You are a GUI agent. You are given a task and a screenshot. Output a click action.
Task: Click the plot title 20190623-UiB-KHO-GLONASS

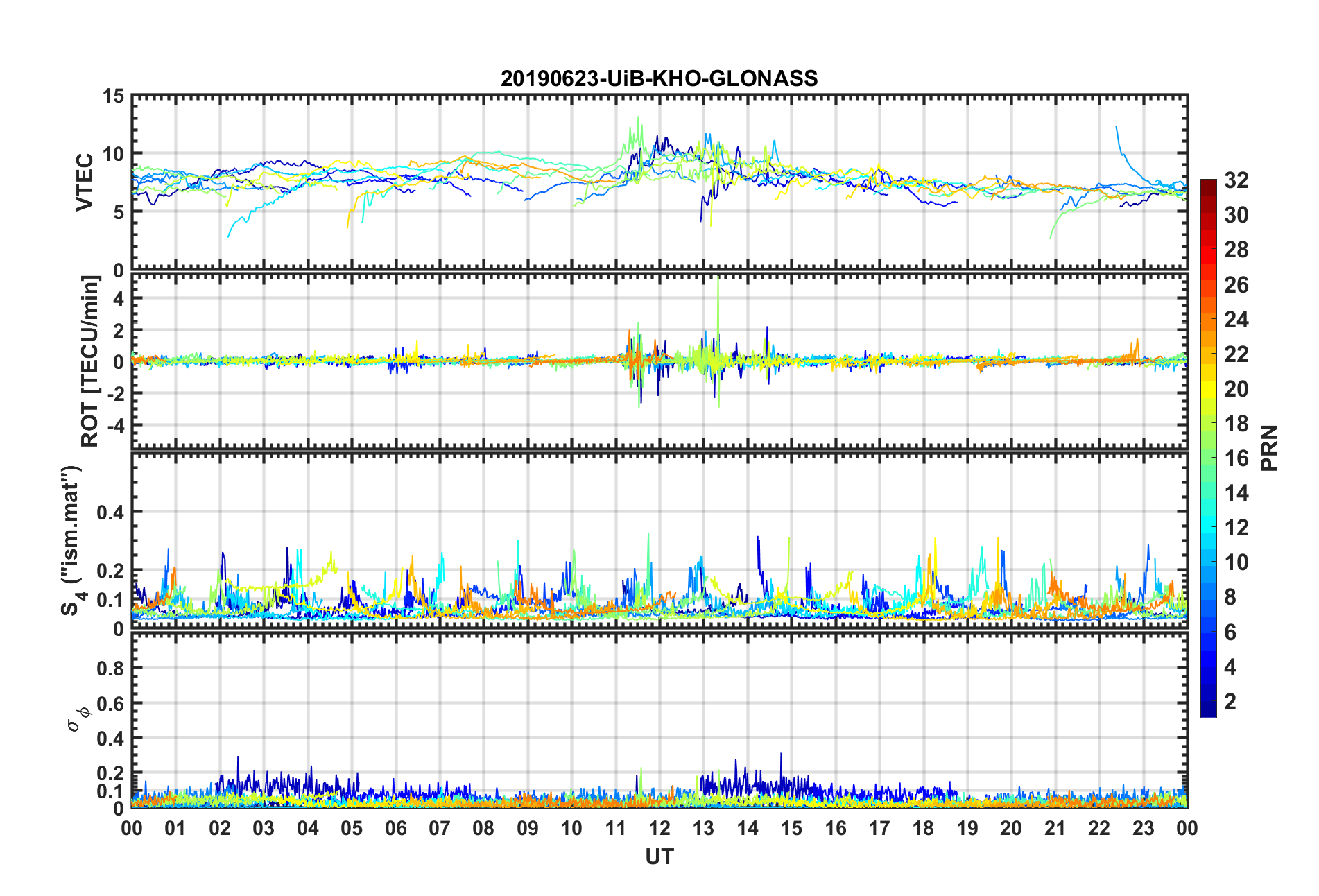(x=659, y=78)
